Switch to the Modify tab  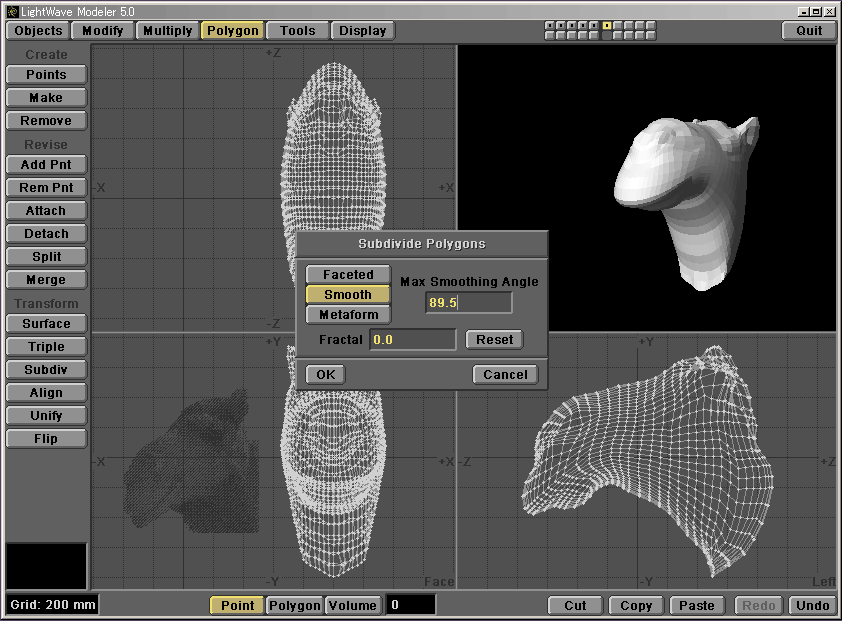(103, 30)
